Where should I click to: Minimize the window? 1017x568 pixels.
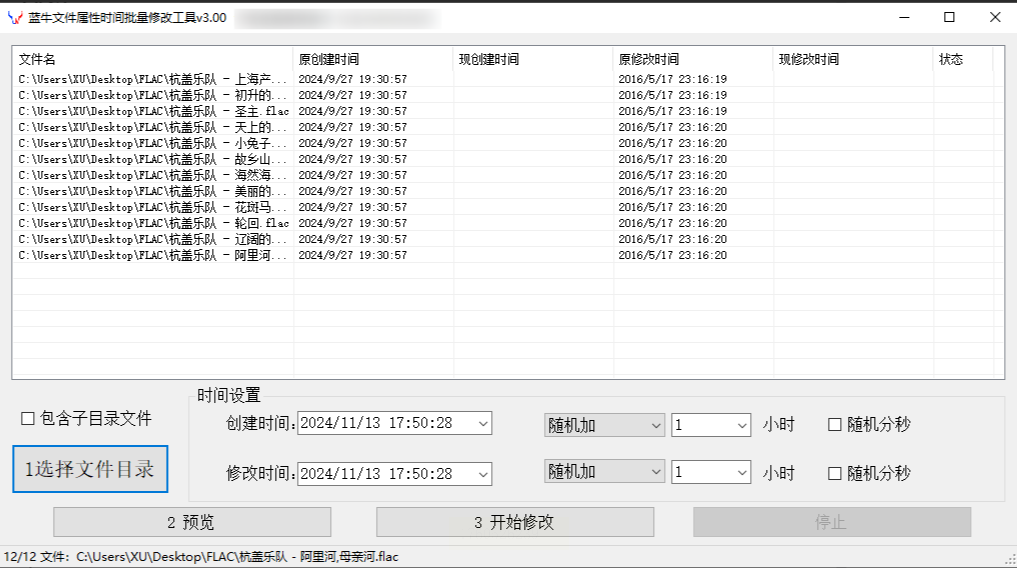pyautogui.click(x=904, y=18)
